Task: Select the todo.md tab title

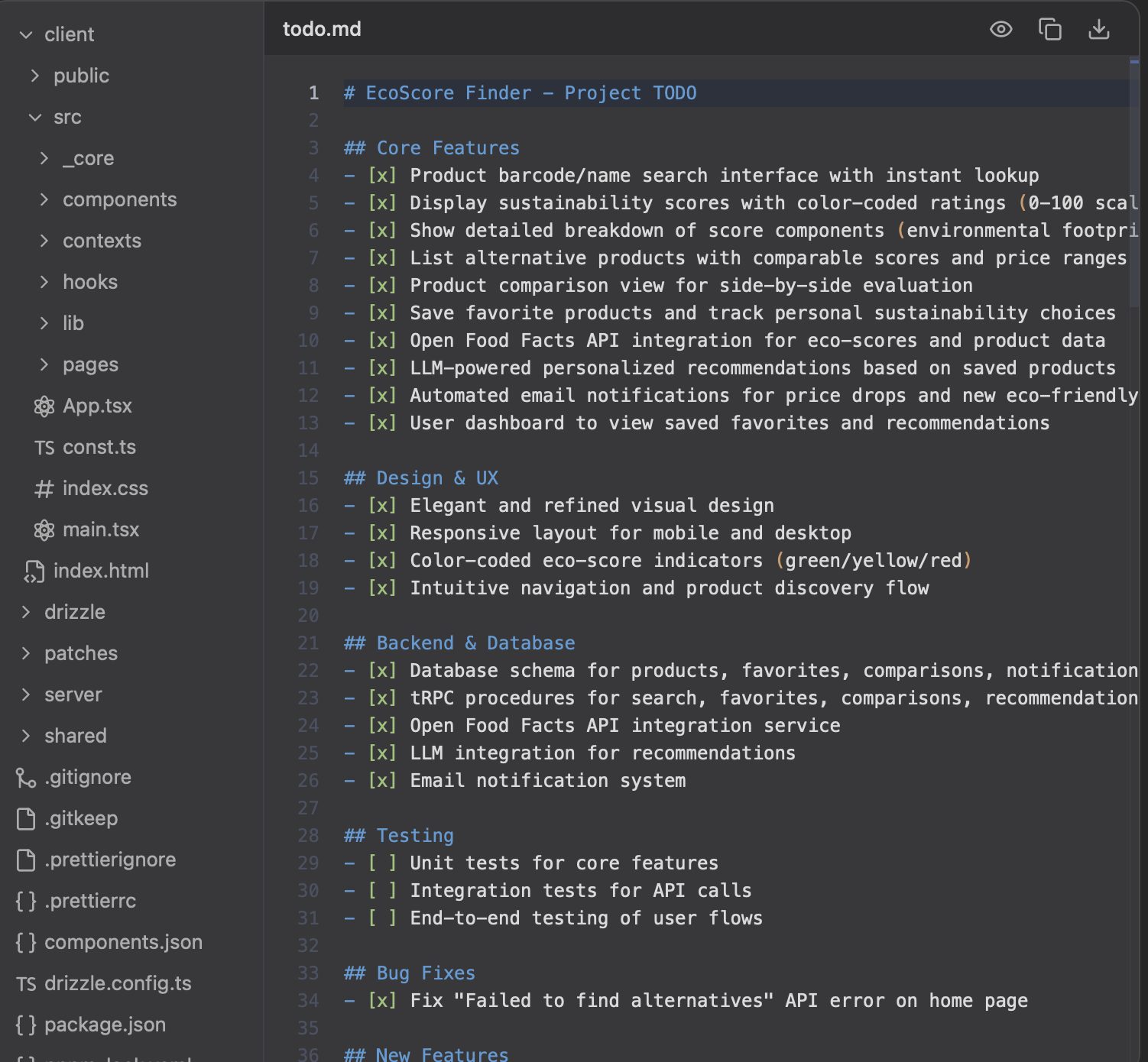Action: coord(322,30)
